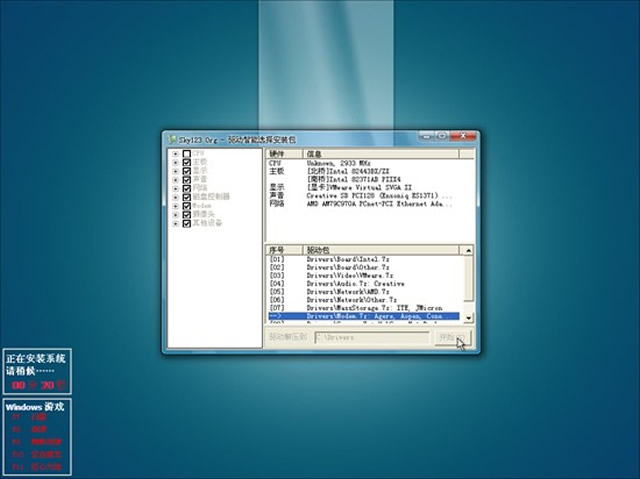Image resolution: width=640 pixels, height=479 pixels.
Task: Expand the 磁盘控制器 tree node
Action: (176, 197)
